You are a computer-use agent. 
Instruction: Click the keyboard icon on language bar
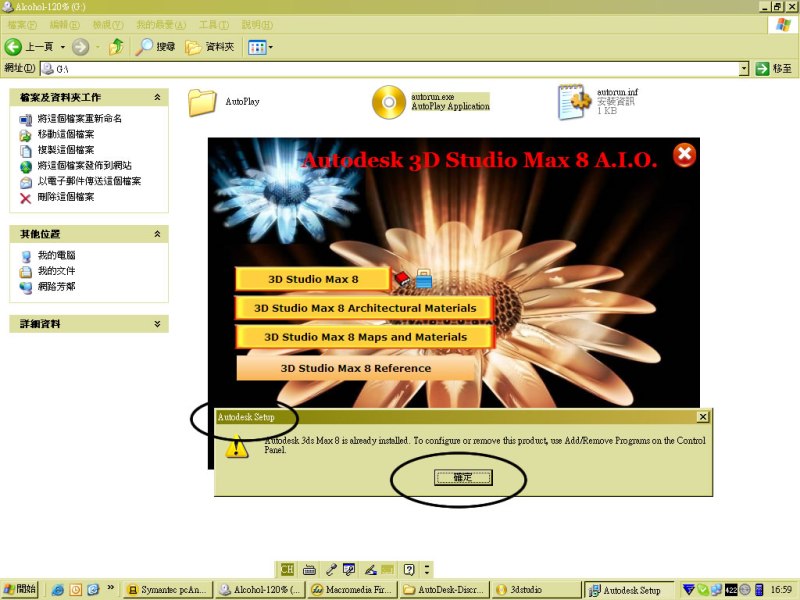[x=309, y=569]
